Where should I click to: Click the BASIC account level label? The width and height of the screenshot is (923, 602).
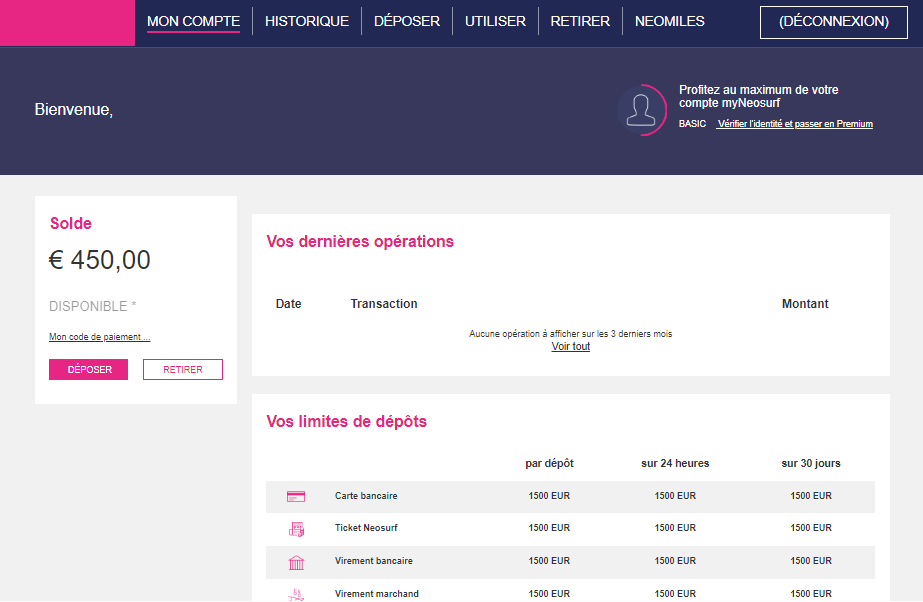[692, 124]
